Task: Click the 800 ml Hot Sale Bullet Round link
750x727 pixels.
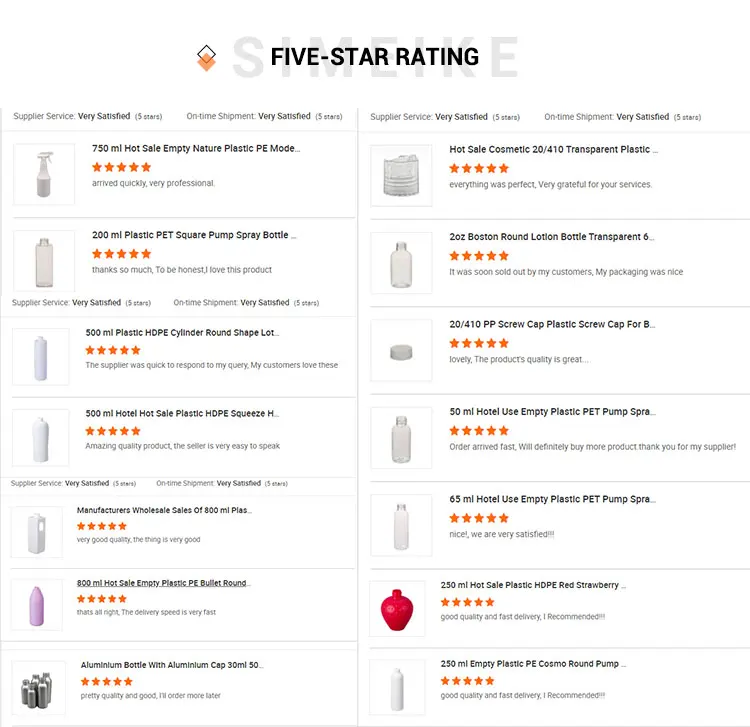Action: pyautogui.click(x=163, y=583)
